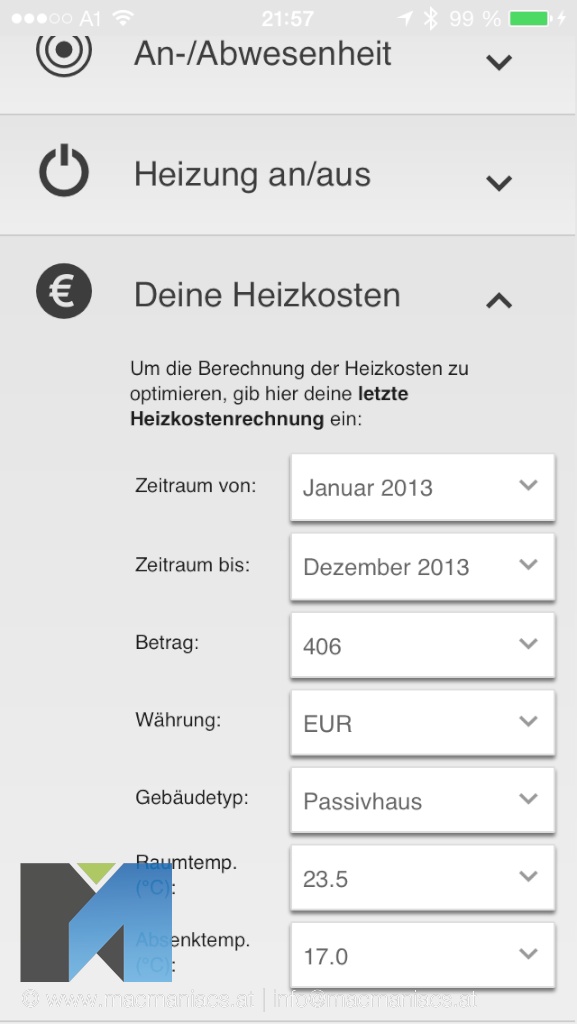Image resolution: width=577 pixels, height=1024 pixels.
Task: Open the Zeitraum von dropdown showing Januar 2013
Action: [423, 487]
